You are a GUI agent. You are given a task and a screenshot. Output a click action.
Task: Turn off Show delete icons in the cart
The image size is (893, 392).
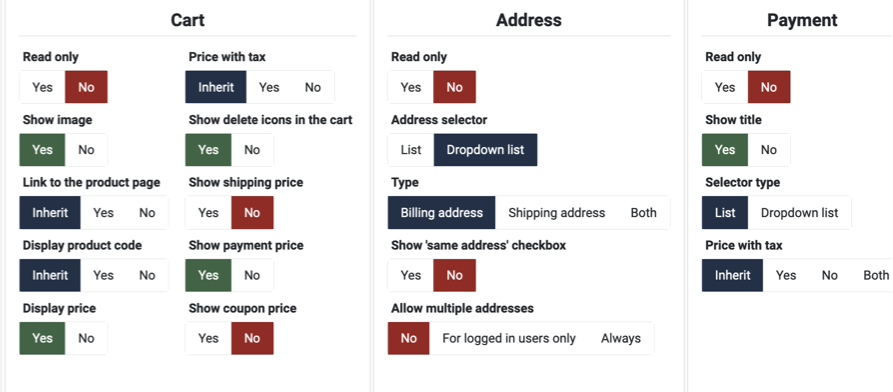tap(252, 150)
